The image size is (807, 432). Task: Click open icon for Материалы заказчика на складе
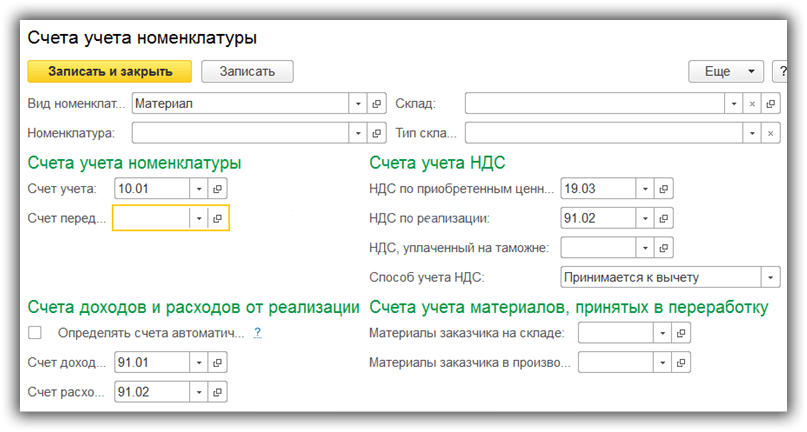(x=680, y=334)
